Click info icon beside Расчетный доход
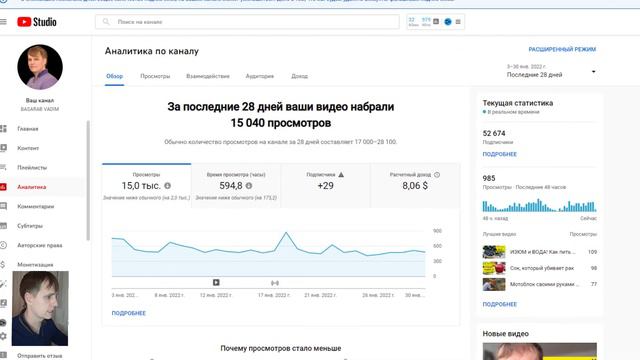Viewport: 640px width, 360px height. (437, 175)
